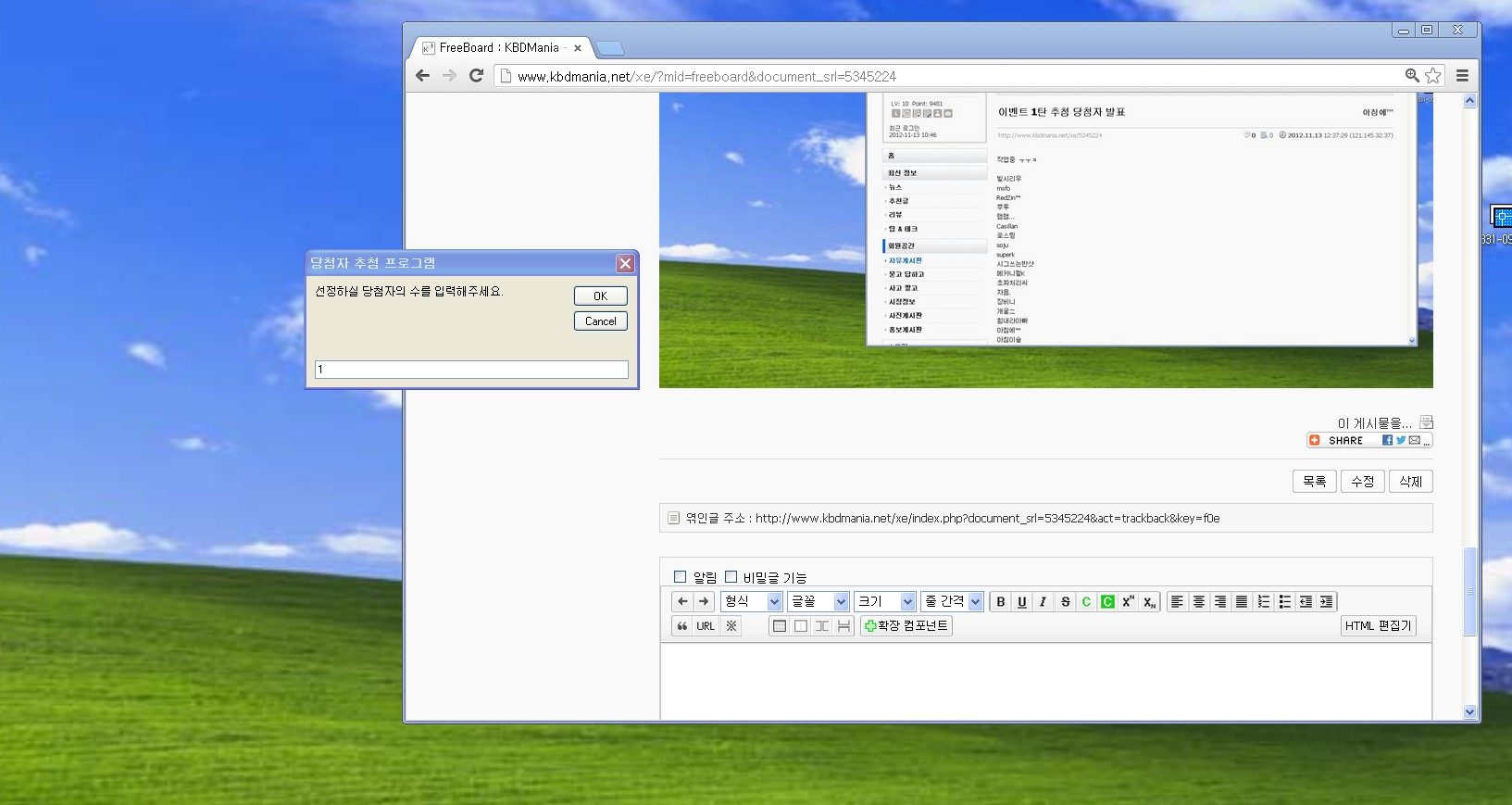Open Chrome menu hamburger icon
Image resolution: width=1512 pixels, height=805 pixels.
(x=1463, y=76)
